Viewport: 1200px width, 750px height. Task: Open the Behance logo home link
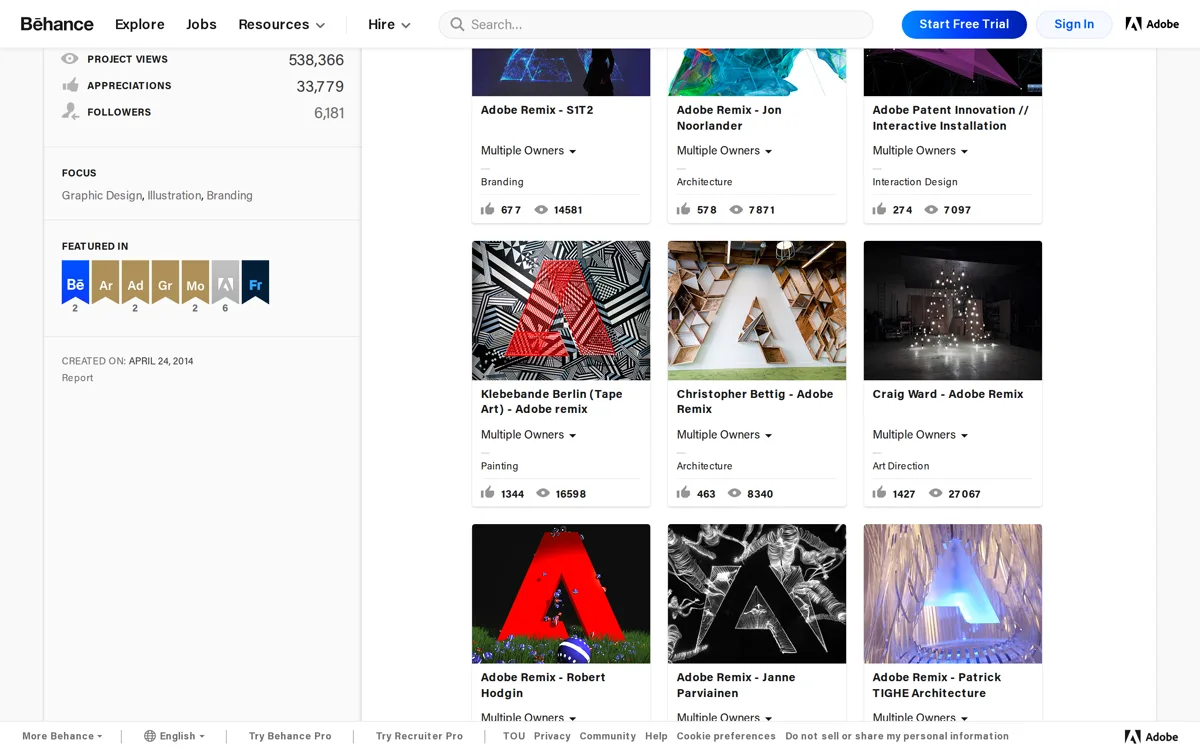[x=57, y=24]
